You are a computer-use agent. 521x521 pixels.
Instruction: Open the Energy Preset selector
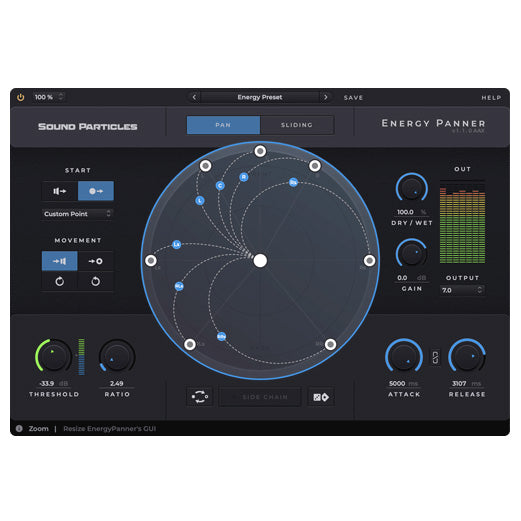(x=260, y=97)
